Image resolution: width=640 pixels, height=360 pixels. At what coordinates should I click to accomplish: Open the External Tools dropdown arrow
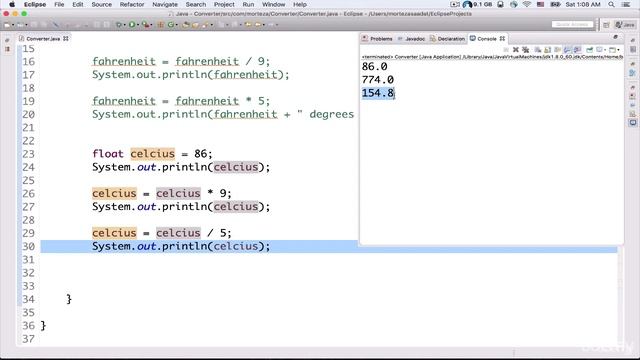pyautogui.click(x=151, y=25)
